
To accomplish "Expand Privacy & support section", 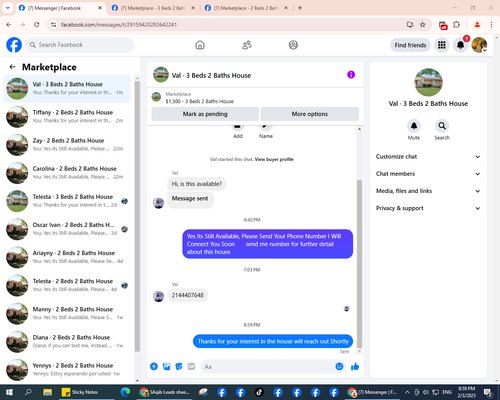I will coord(428,208).
